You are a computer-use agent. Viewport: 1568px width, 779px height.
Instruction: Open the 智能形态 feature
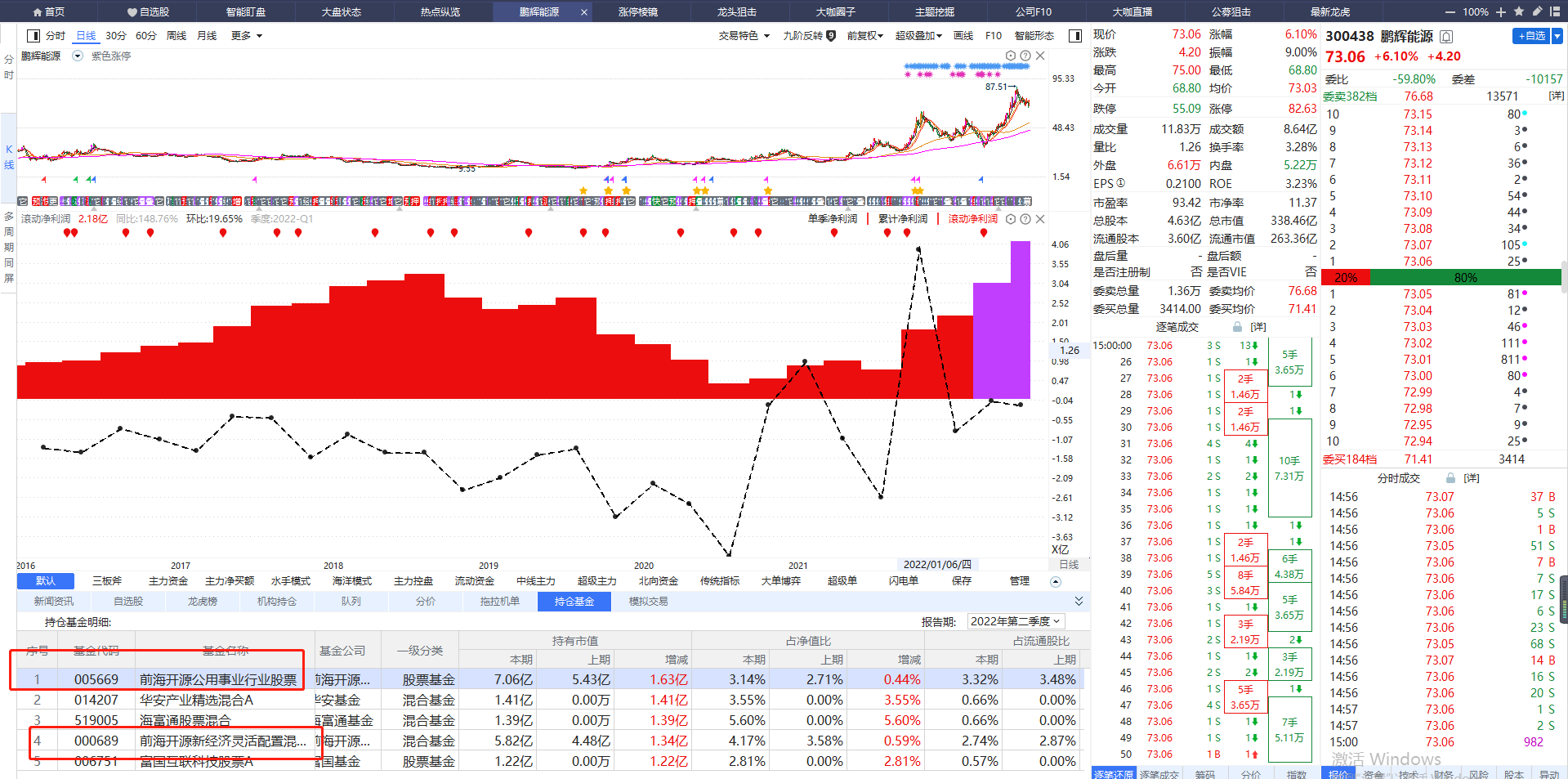pos(1034,35)
